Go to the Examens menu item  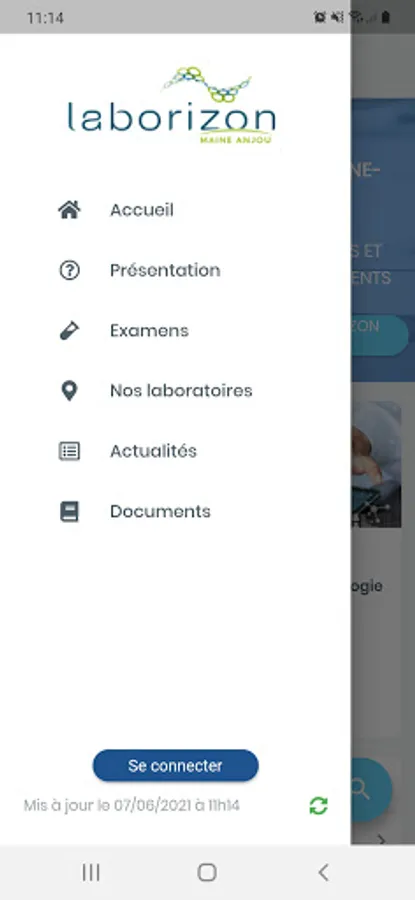pyautogui.click(x=149, y=331)
